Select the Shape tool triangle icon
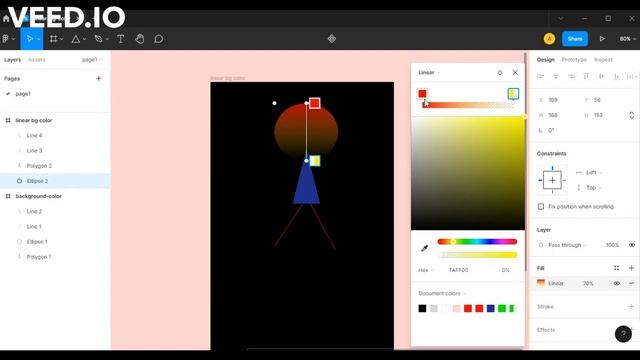Image resolution: width=640 pixels, height=360 pixels. (76, 39)
